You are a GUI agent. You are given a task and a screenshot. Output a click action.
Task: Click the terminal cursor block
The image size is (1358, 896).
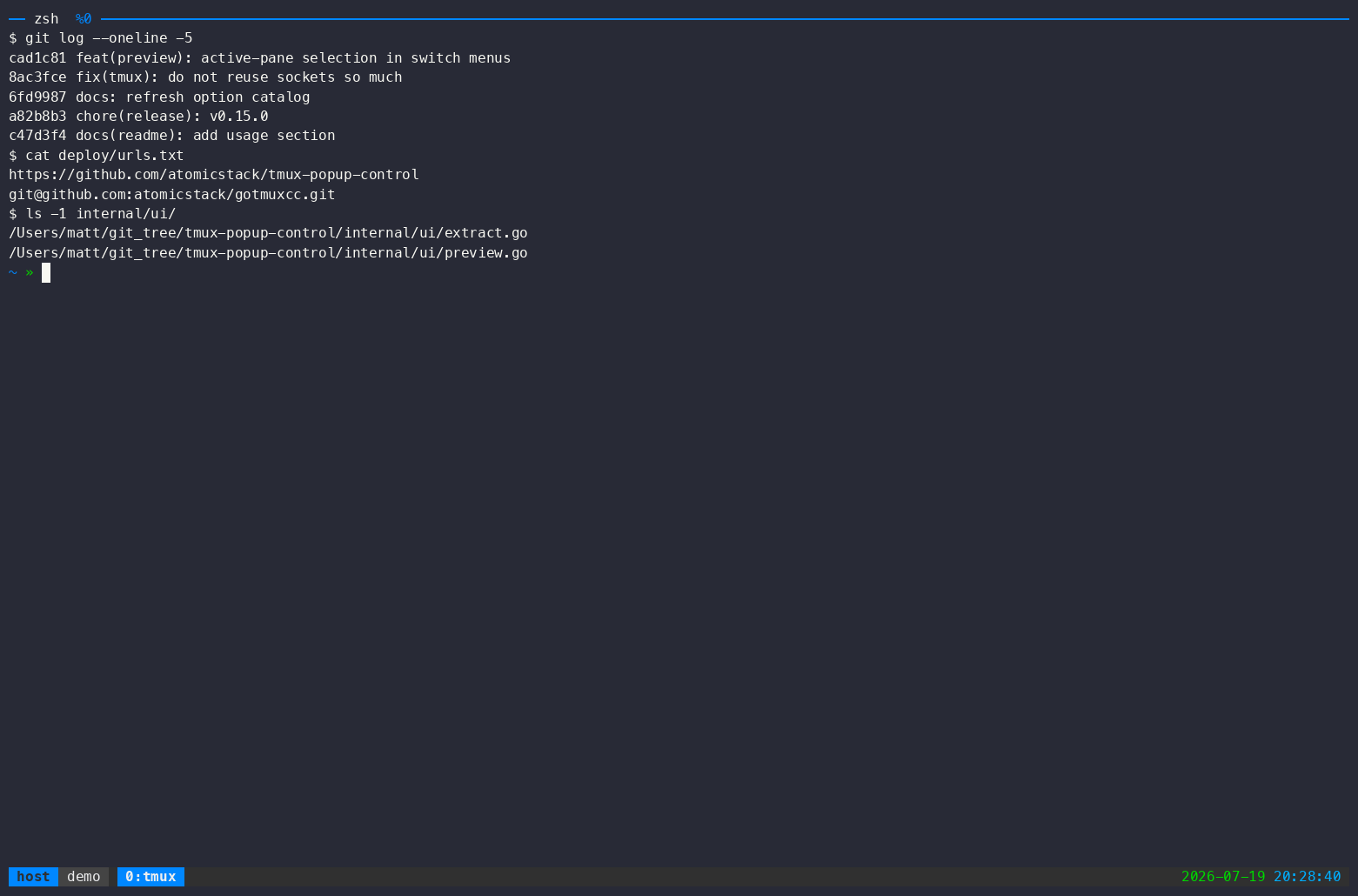coord(46,272)
